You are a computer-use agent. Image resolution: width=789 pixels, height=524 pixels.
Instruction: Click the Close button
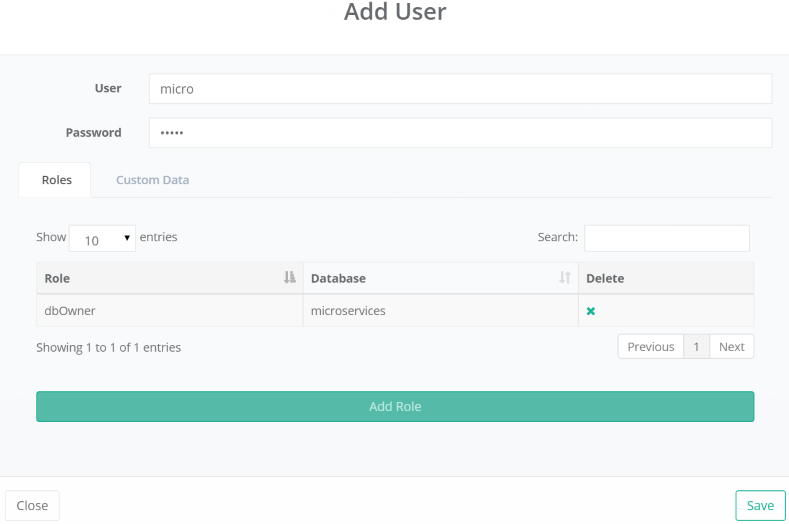pos(32,505)
